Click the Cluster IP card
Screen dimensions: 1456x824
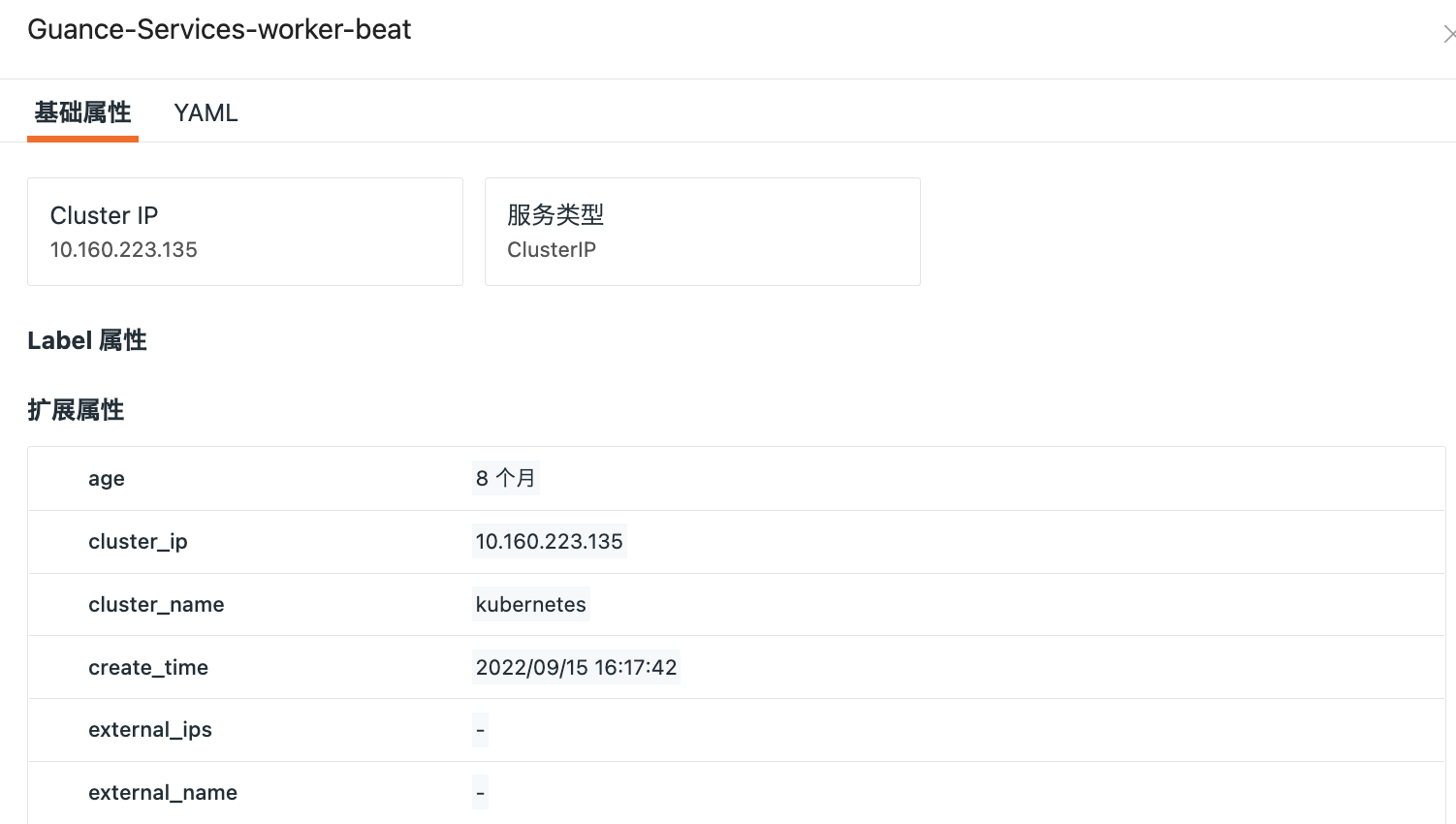click(x=244, y=232)
